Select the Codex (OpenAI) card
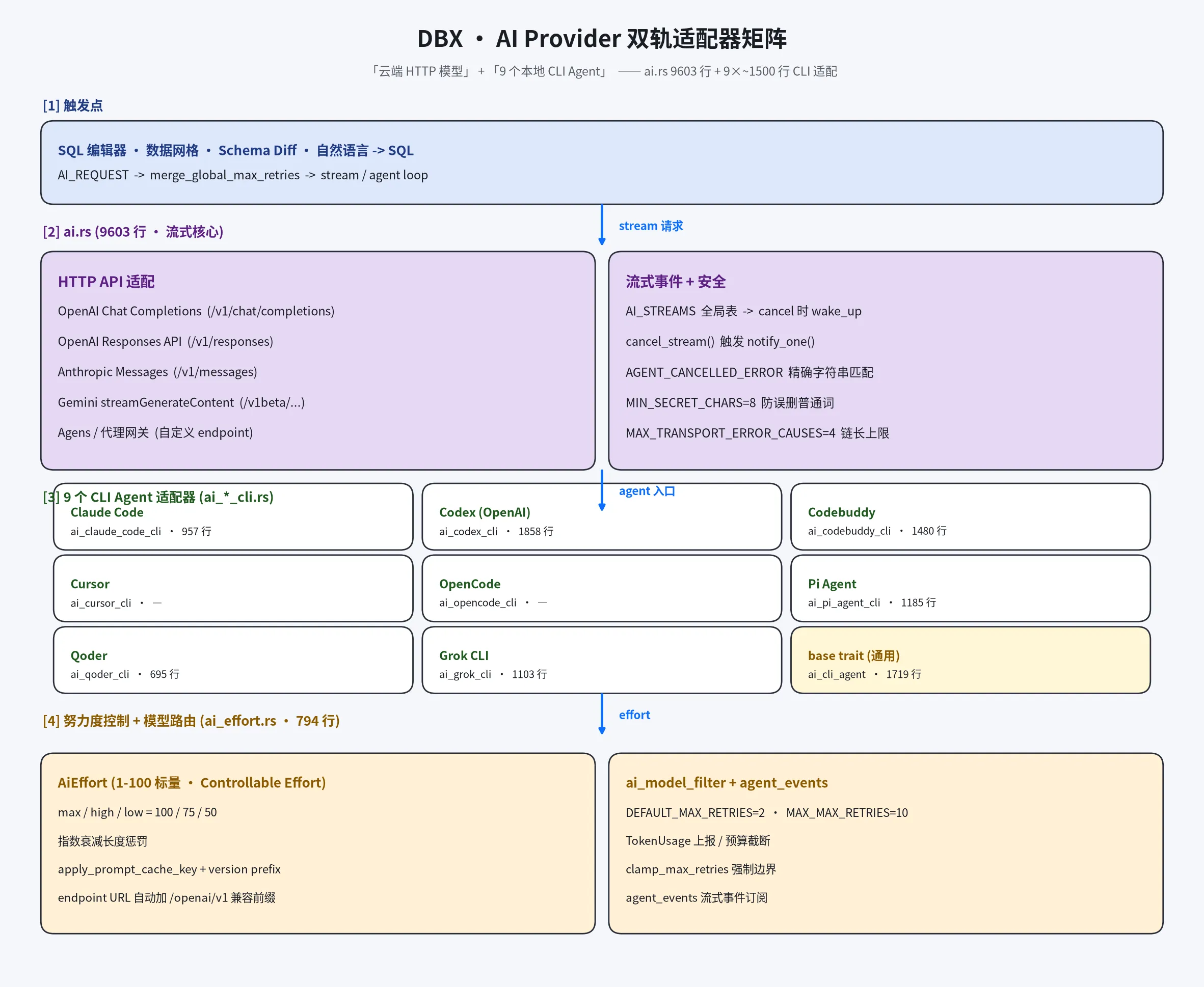 [x=602, y=516]
